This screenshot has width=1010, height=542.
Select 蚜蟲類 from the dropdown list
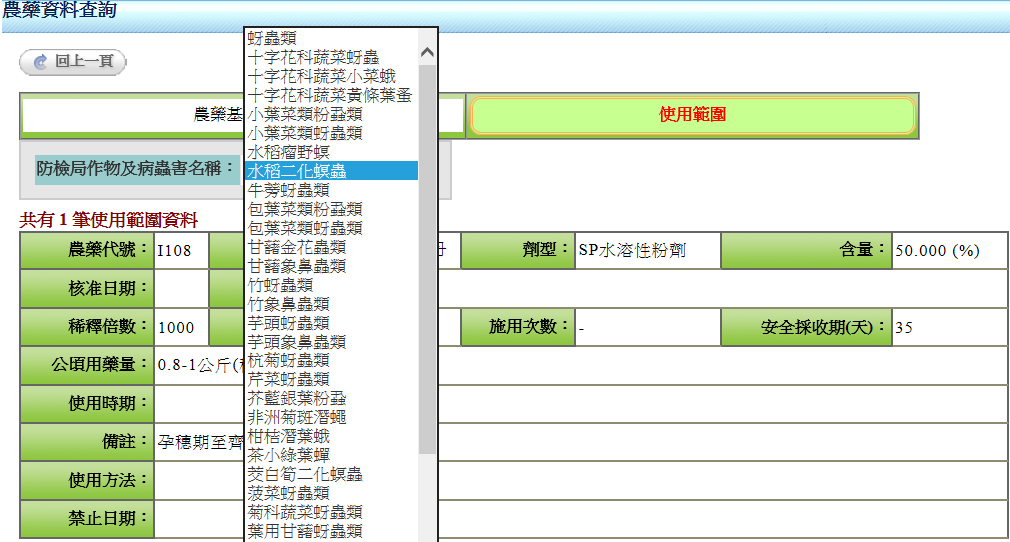[x=272, y=38]
